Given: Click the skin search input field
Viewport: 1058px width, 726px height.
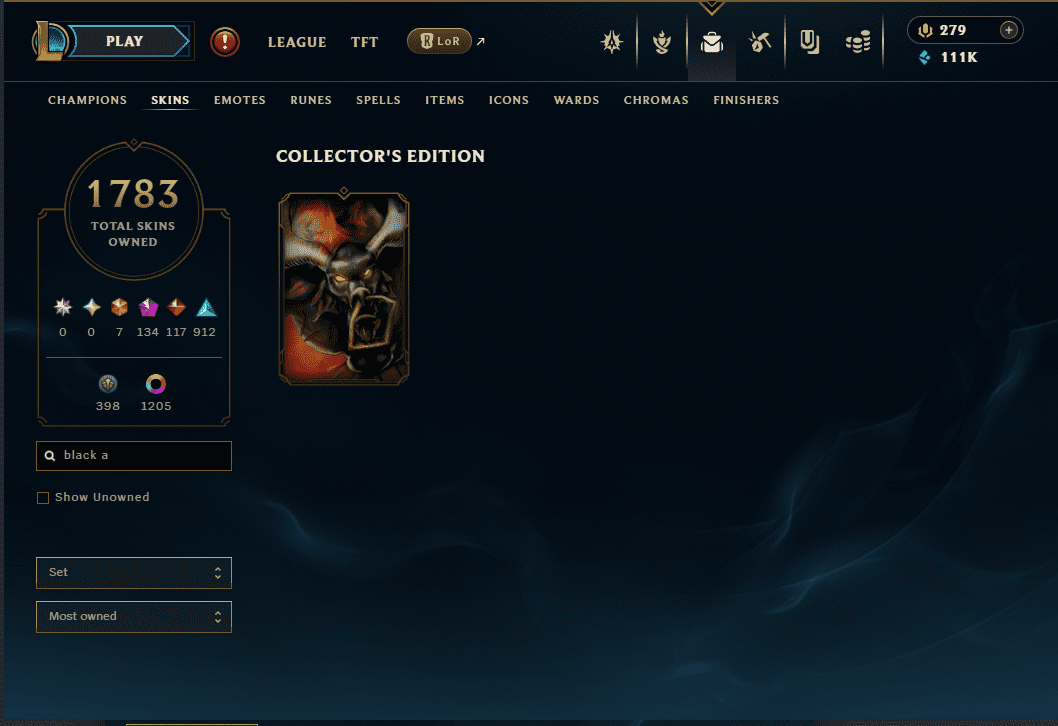Looking at the screenshot, I should (x=134, y=456).
